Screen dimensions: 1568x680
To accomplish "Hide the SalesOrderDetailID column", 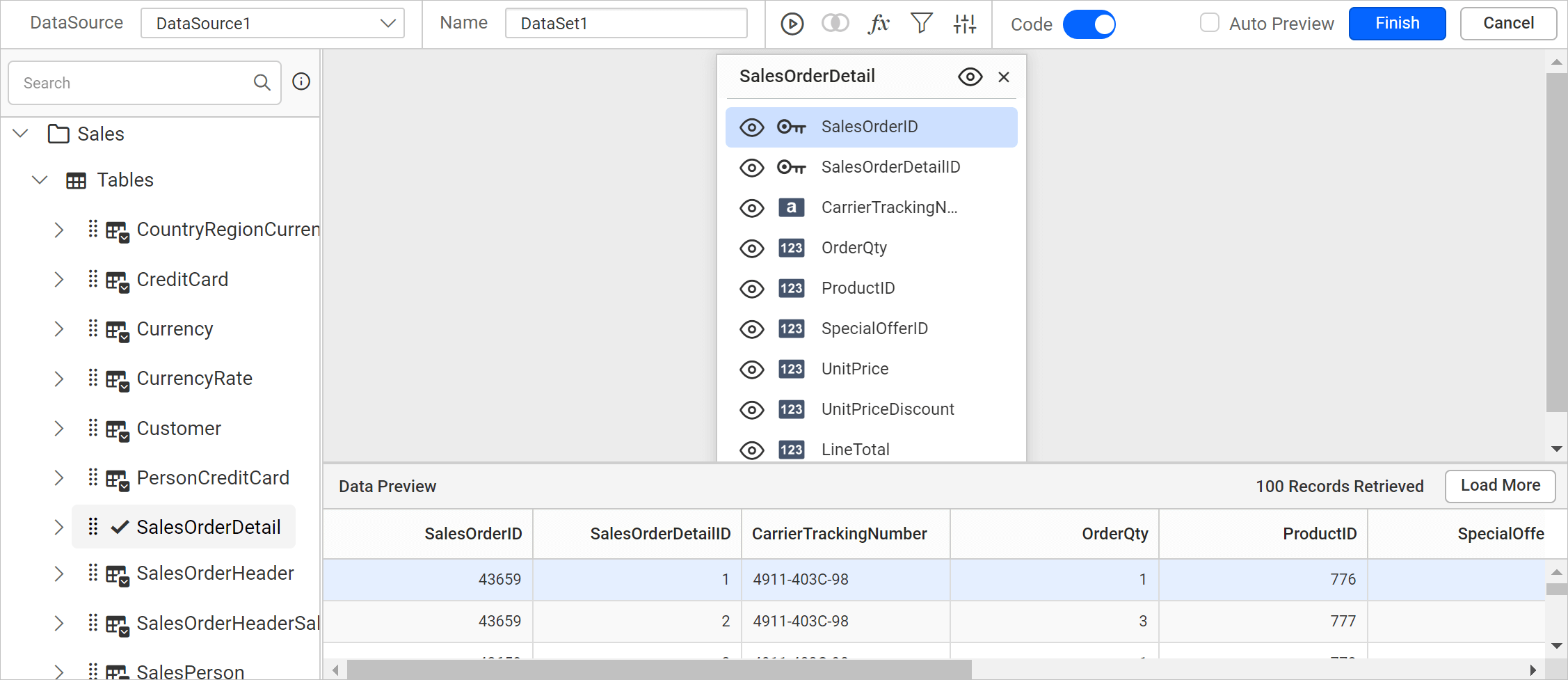I will [x=752, y=168].
